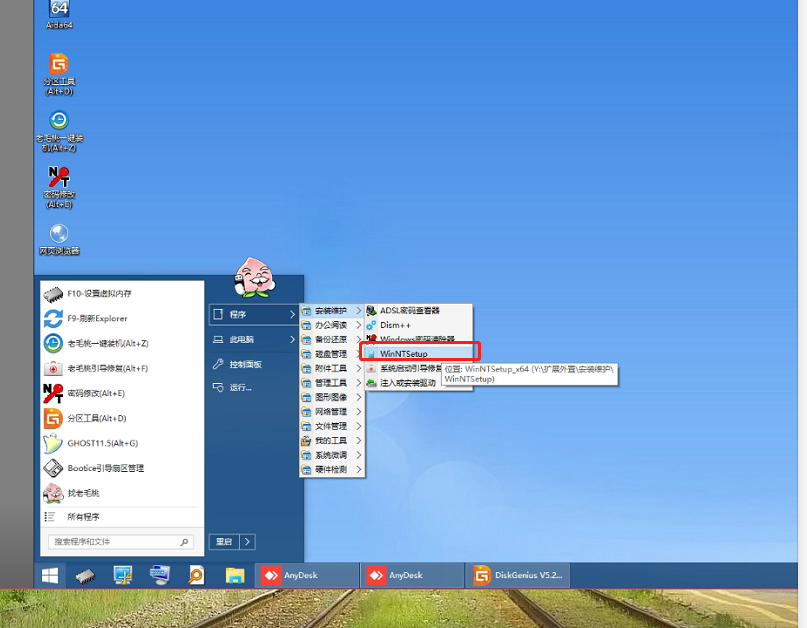Open the arrow next to 重启
The width and height of the screenshot is (807, 628).
[248, 542]
